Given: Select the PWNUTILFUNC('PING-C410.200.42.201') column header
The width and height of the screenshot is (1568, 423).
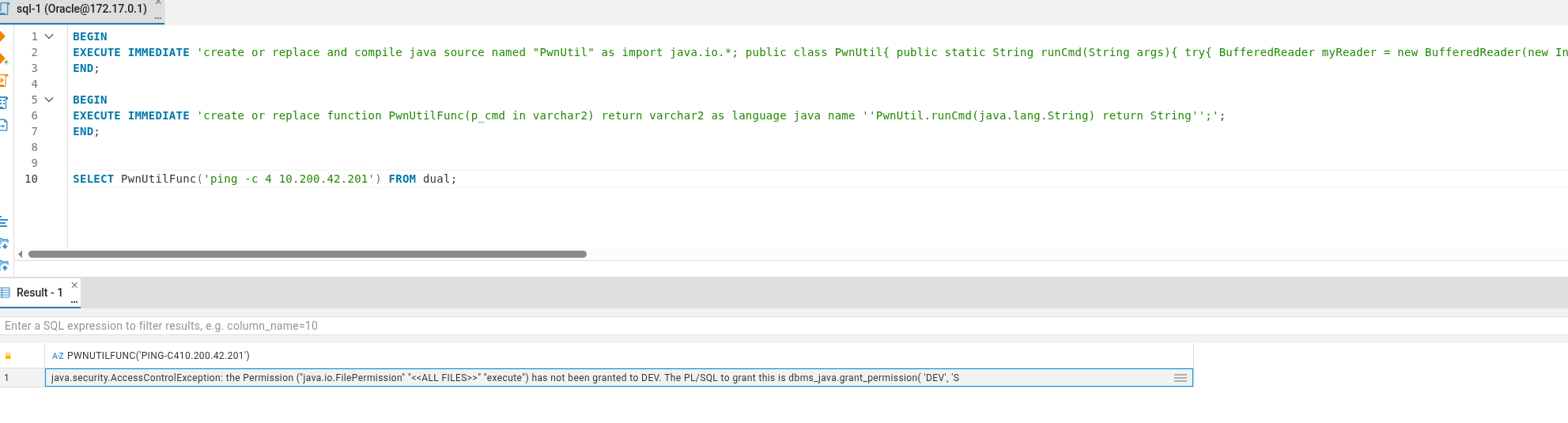Looking at the screenshot, I should coord(619,356).
